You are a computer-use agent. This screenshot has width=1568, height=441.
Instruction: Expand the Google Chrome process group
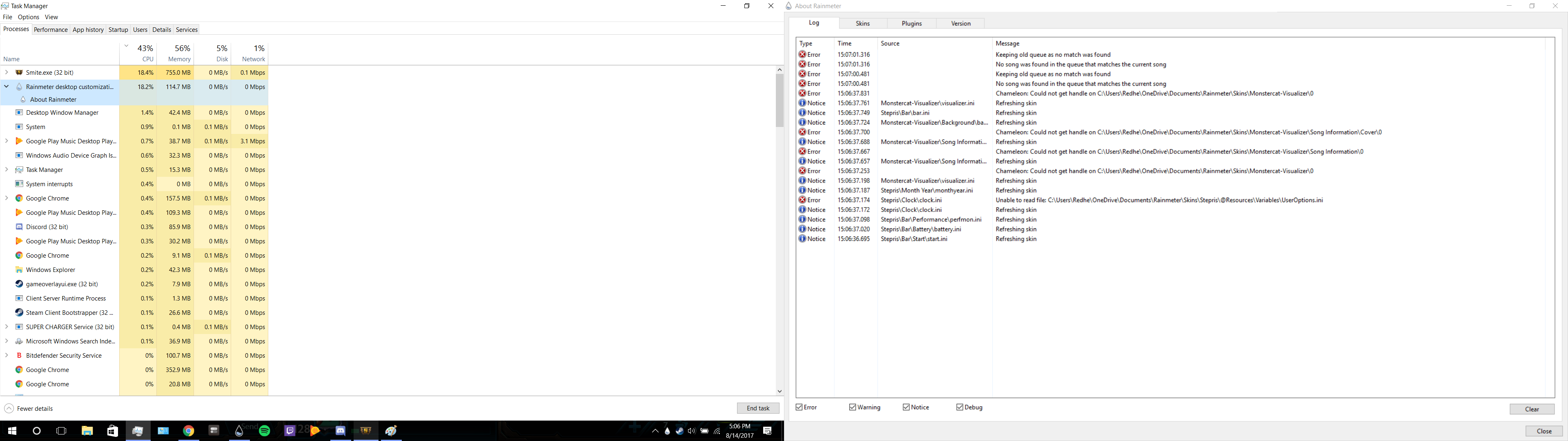(x=6, y=198)
